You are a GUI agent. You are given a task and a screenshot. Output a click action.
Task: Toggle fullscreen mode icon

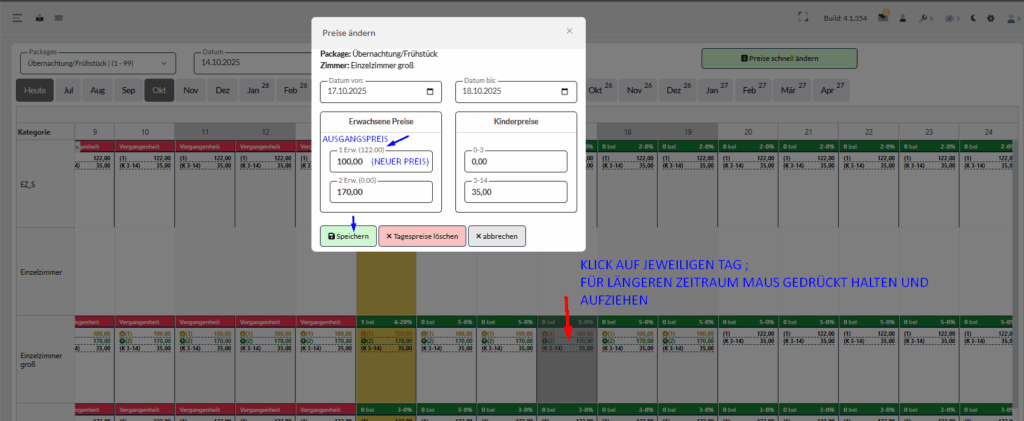802,17
